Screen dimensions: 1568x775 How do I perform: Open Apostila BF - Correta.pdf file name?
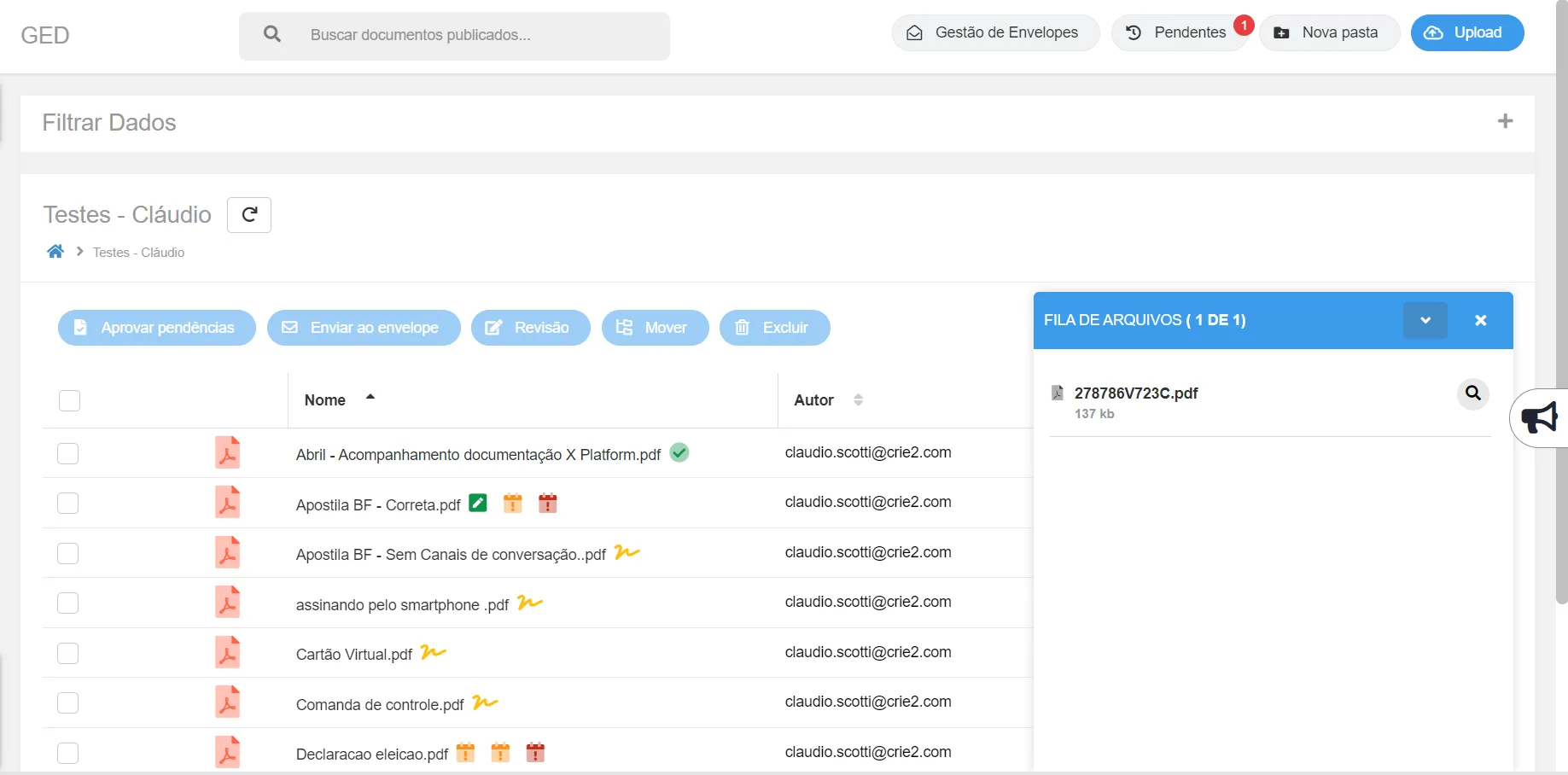pyautogui.click(x=378, y=505)
